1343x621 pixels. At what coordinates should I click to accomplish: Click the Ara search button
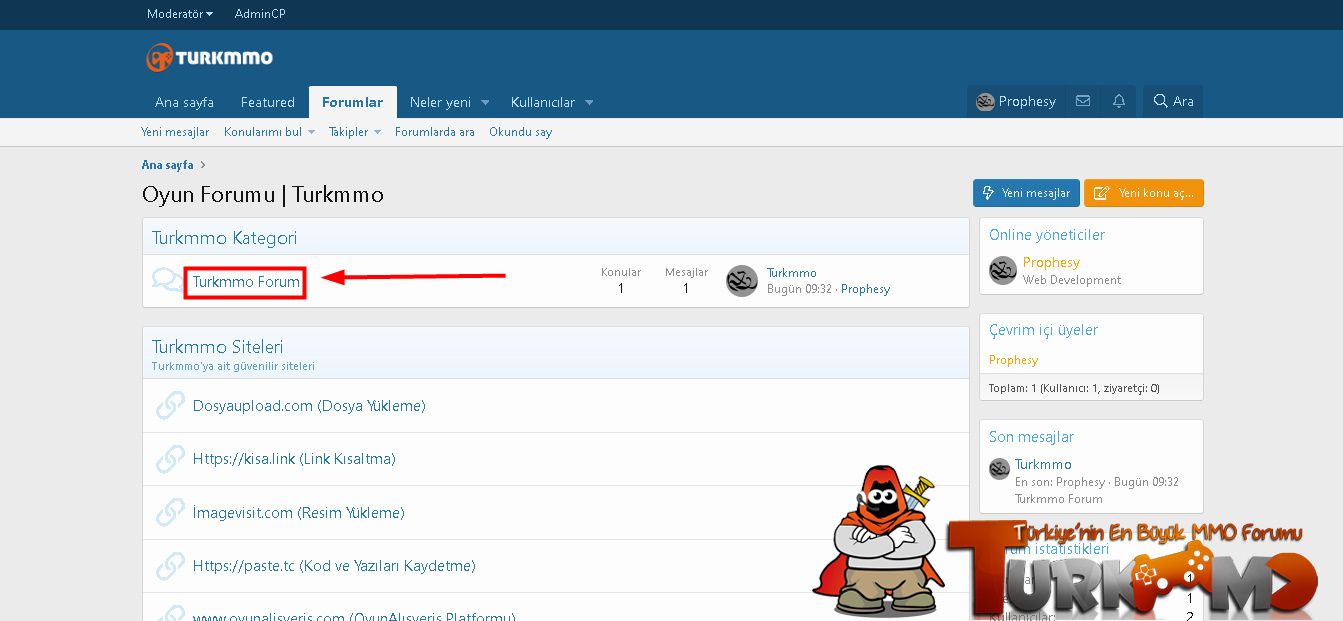coord(1173,101)
